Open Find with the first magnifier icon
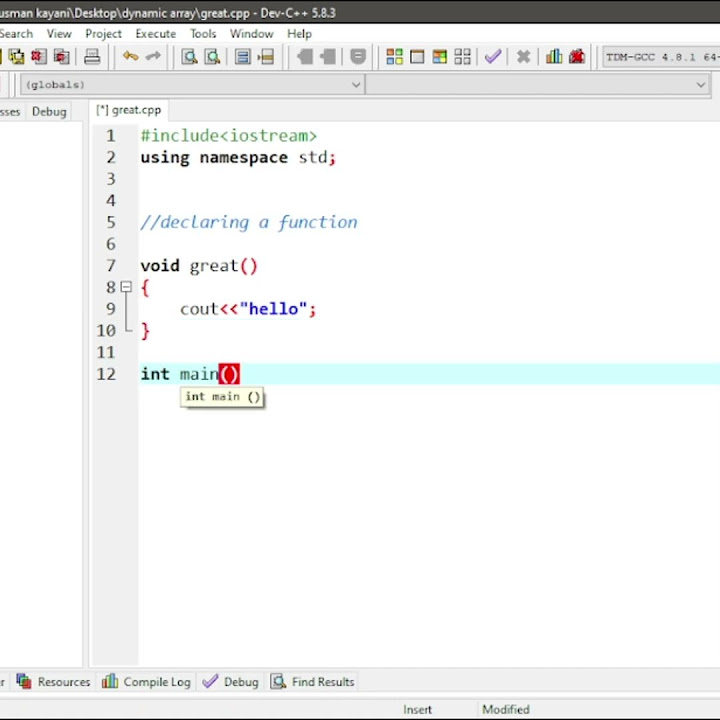The image size is (720, 720). 189,57
